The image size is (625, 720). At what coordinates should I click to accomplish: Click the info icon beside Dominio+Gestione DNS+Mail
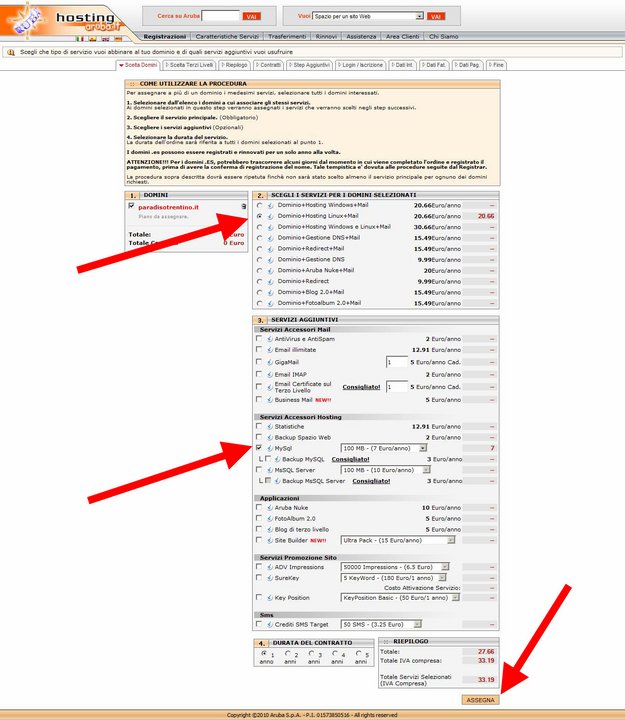pos(270,238)
